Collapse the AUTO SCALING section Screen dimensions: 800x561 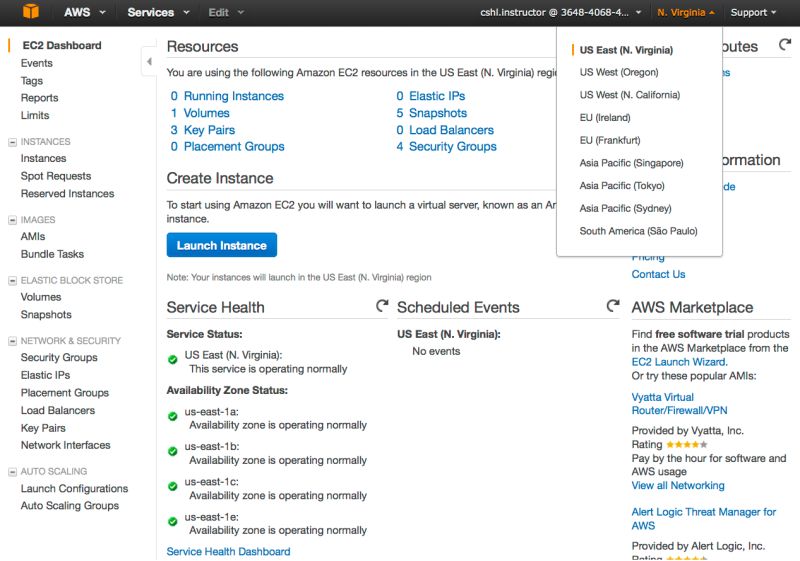pos(12,472)
